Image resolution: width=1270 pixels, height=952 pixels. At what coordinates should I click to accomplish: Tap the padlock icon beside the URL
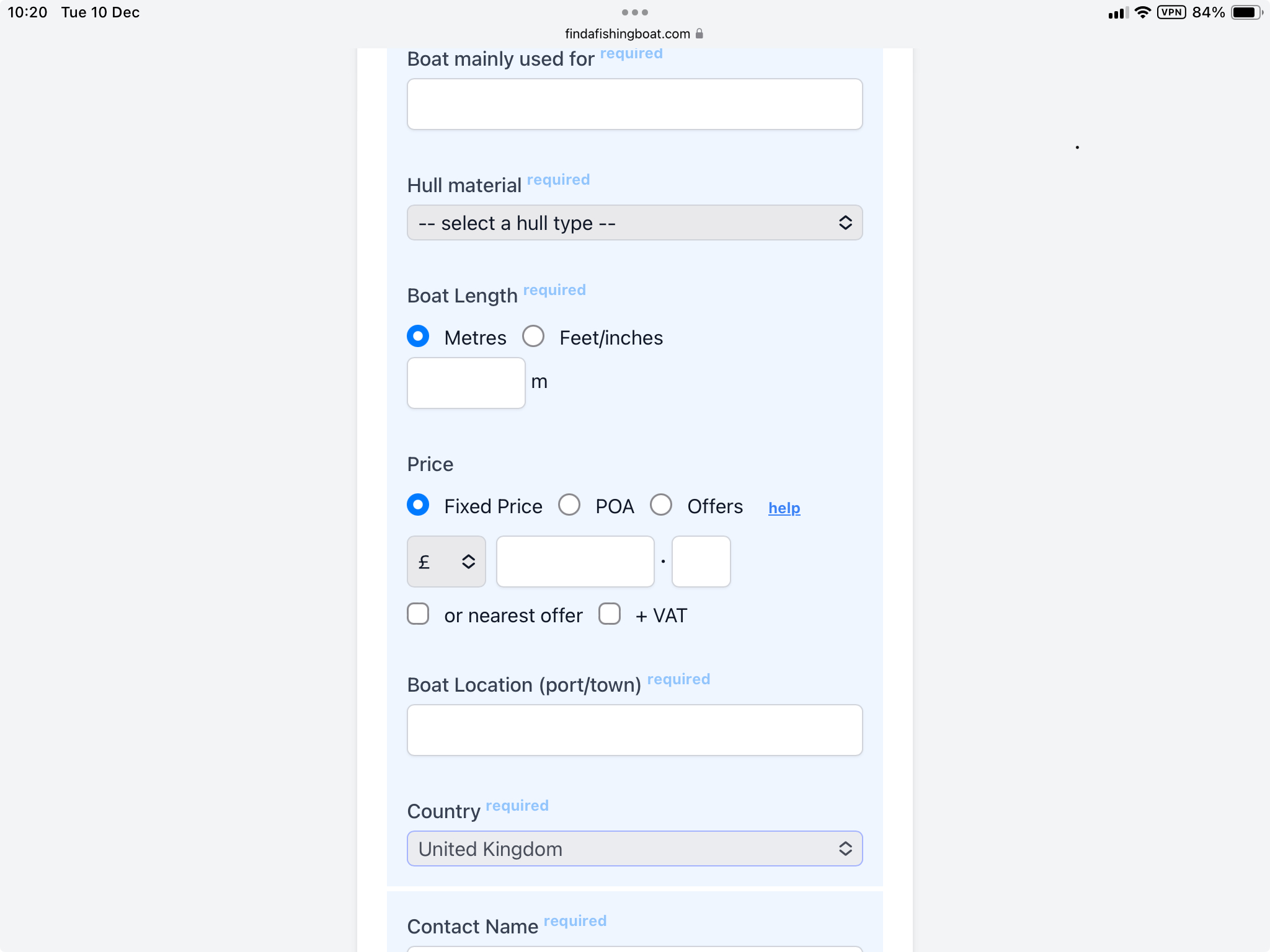pyautogui.click(x=699, y=33)
